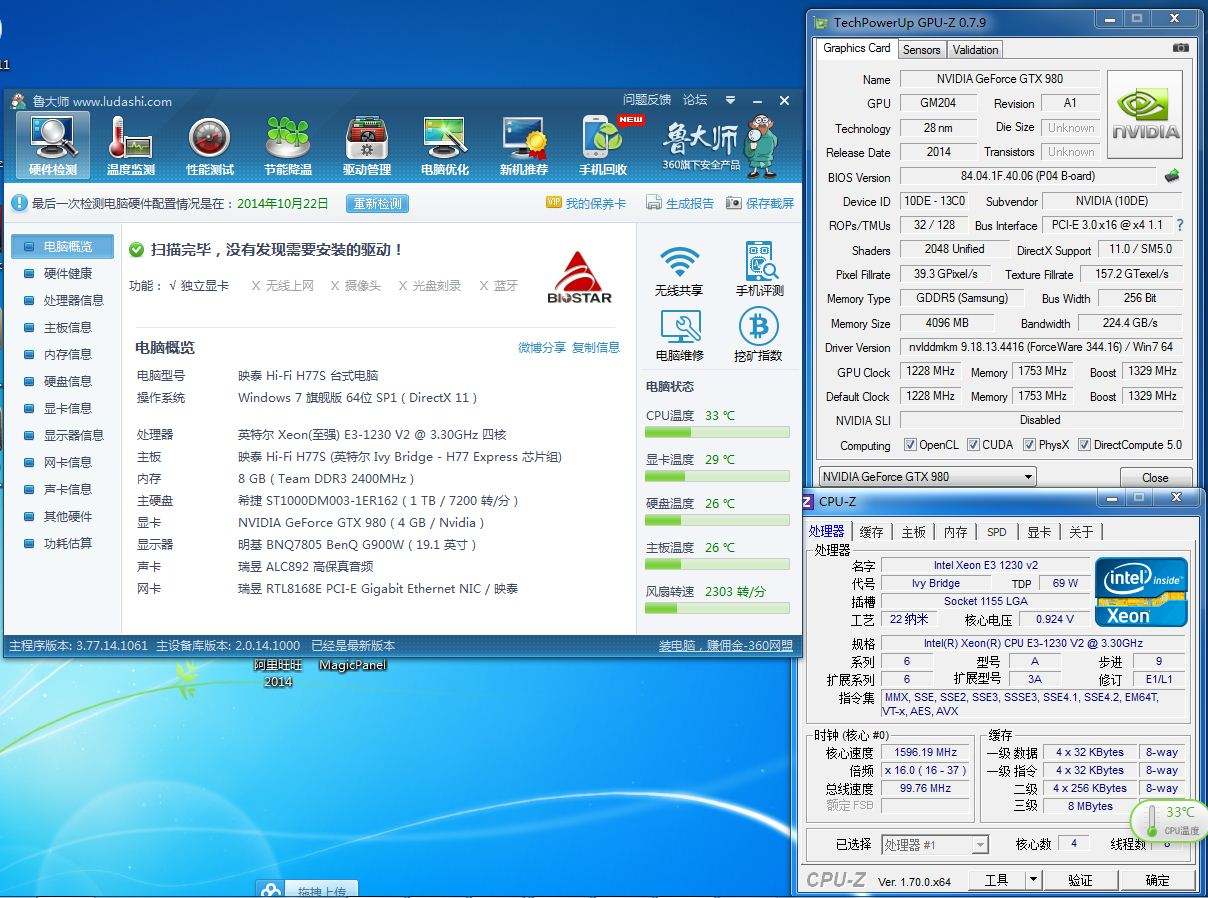1208x898 pixels.
Task: Toggle the CUDA checkbox in GPU-Z
Action: pyautogui.click(x=973, y=445)
